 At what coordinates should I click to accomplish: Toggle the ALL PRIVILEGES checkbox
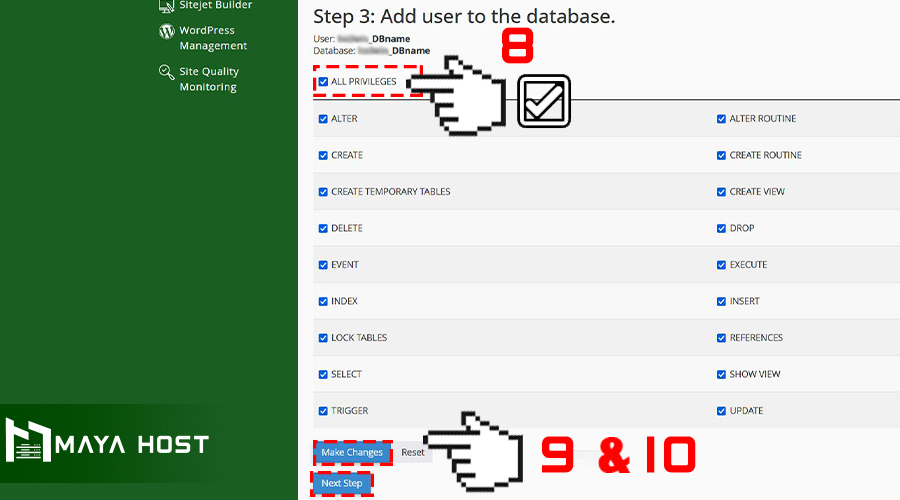point(323,82)
